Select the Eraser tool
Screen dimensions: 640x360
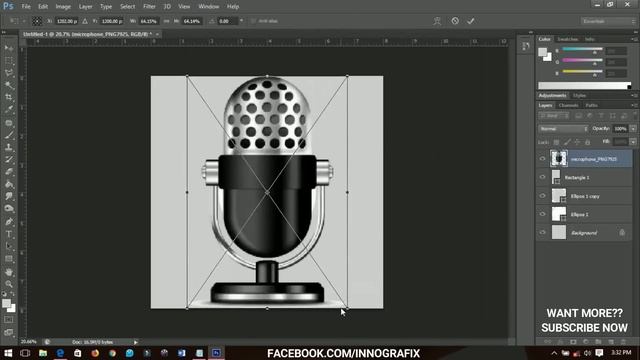click(x=9, y=172)
